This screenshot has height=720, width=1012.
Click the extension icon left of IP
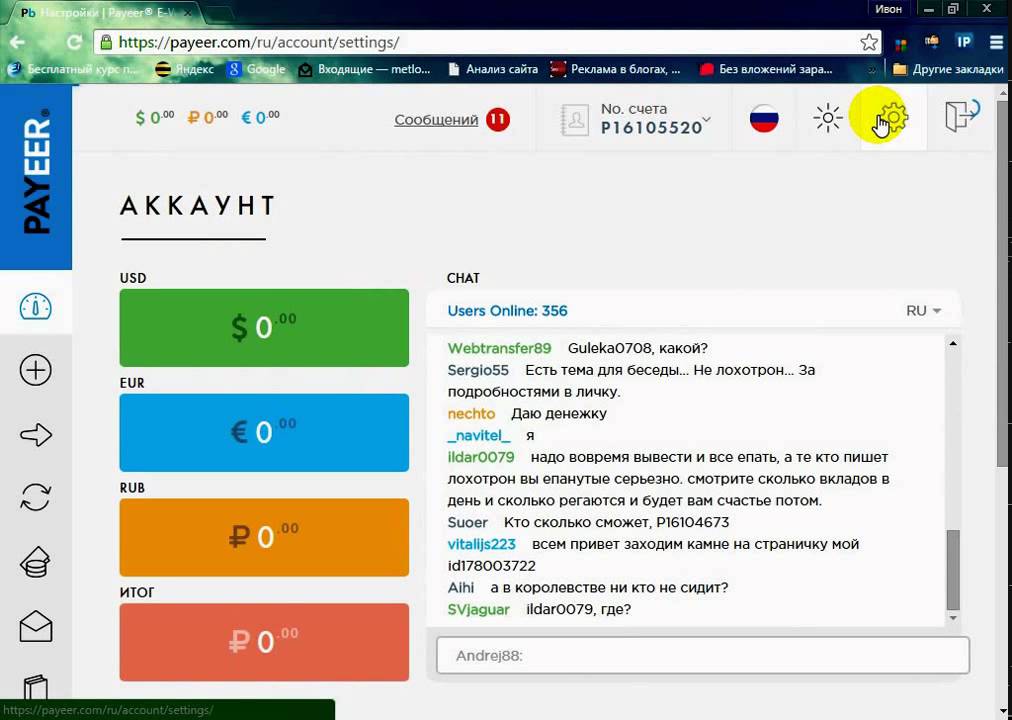tap(932, 43)
